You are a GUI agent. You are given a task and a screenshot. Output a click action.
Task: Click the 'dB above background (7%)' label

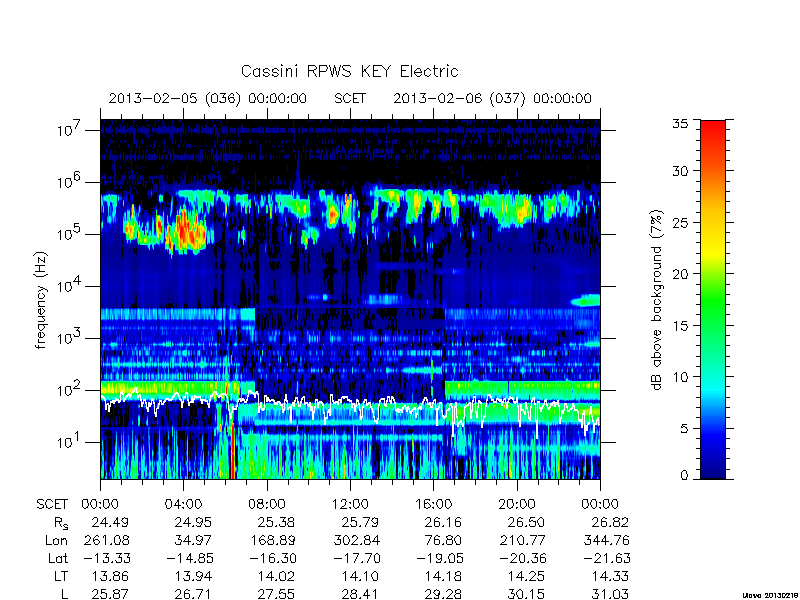[x=657, y=300]
